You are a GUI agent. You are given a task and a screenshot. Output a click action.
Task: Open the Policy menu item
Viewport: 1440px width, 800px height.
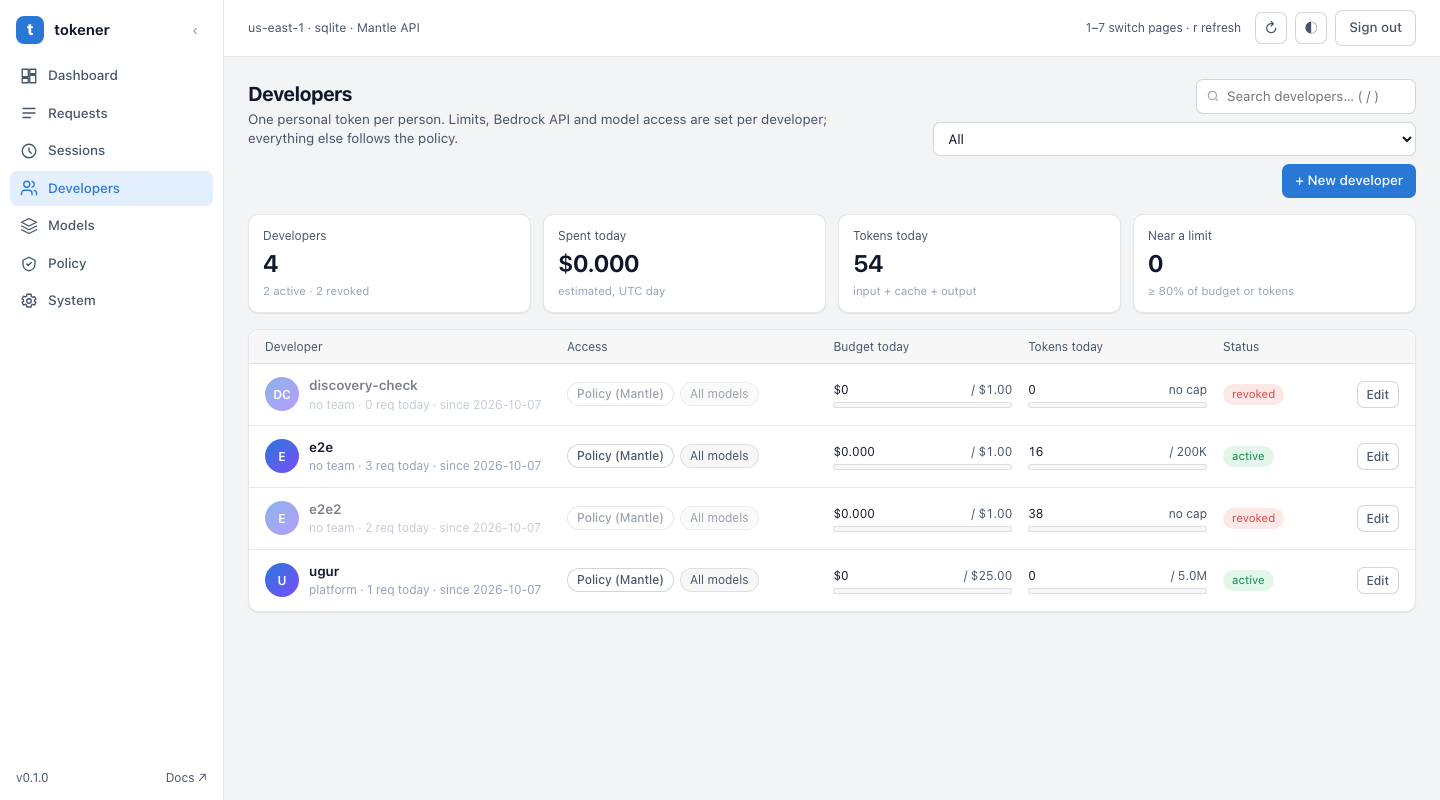pyautogui.click(x=111, y=263)
